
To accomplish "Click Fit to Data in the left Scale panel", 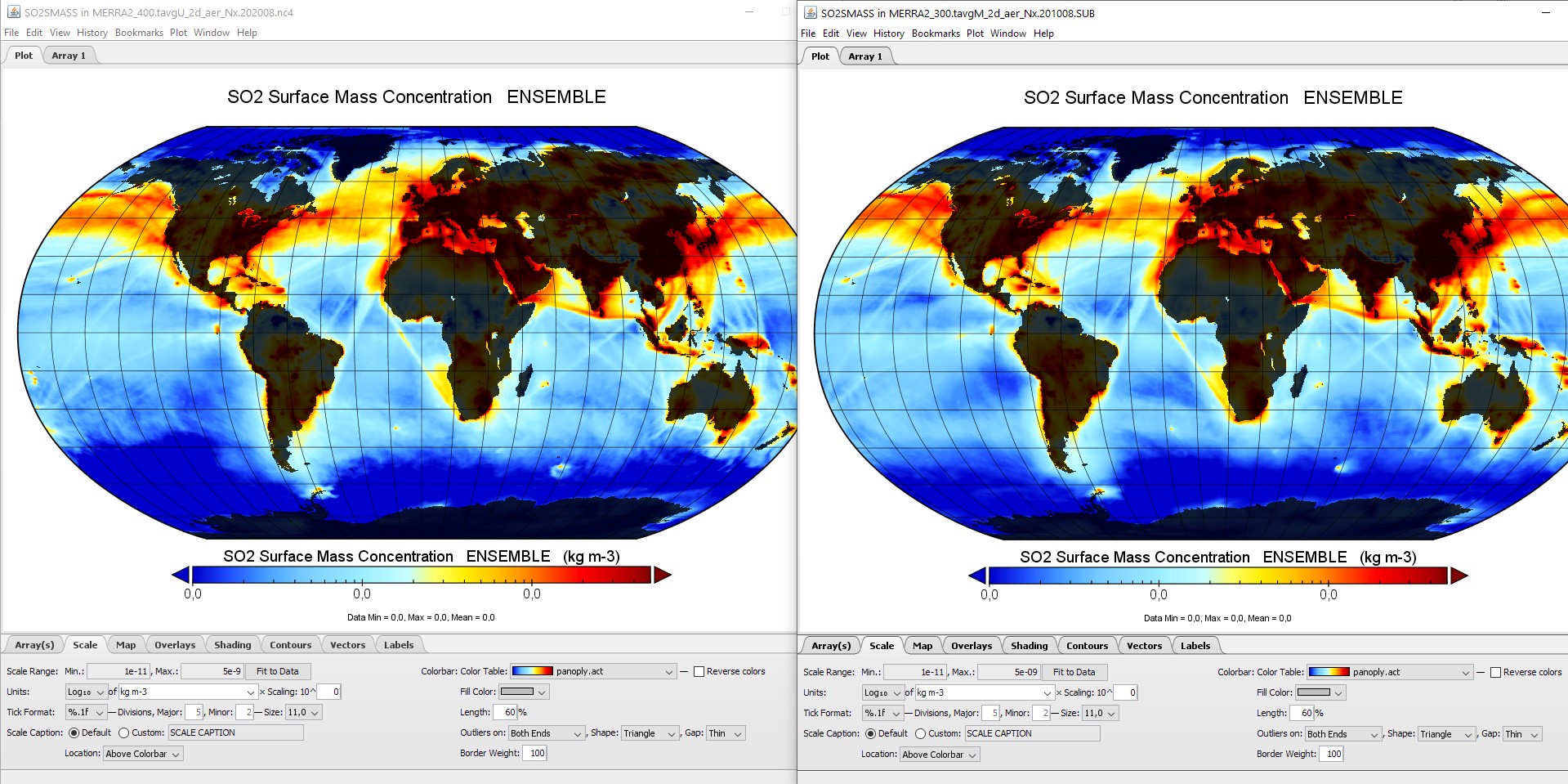I will click(279, 671).
